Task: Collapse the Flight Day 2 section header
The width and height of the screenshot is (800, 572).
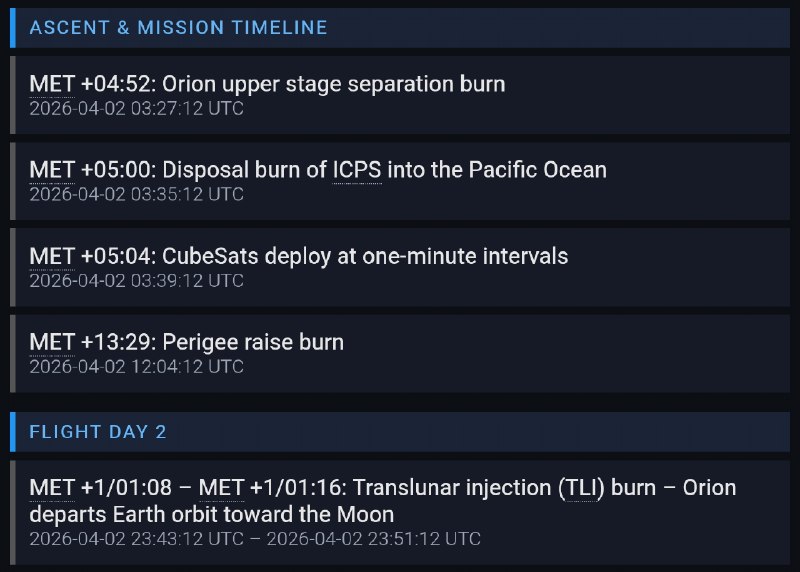Action: 400,432
